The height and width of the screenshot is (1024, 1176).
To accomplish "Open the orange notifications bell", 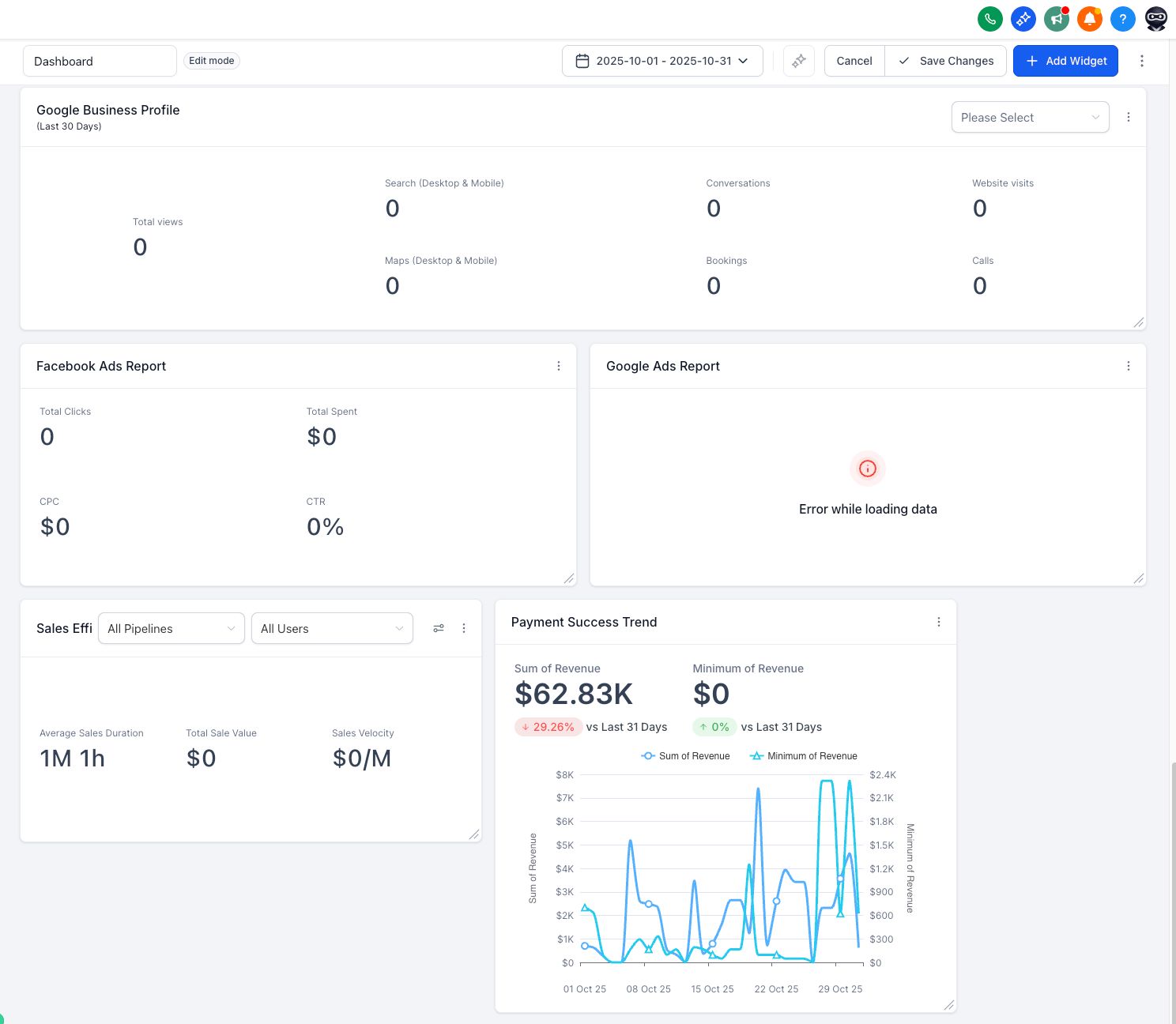I will point(1089,18).
